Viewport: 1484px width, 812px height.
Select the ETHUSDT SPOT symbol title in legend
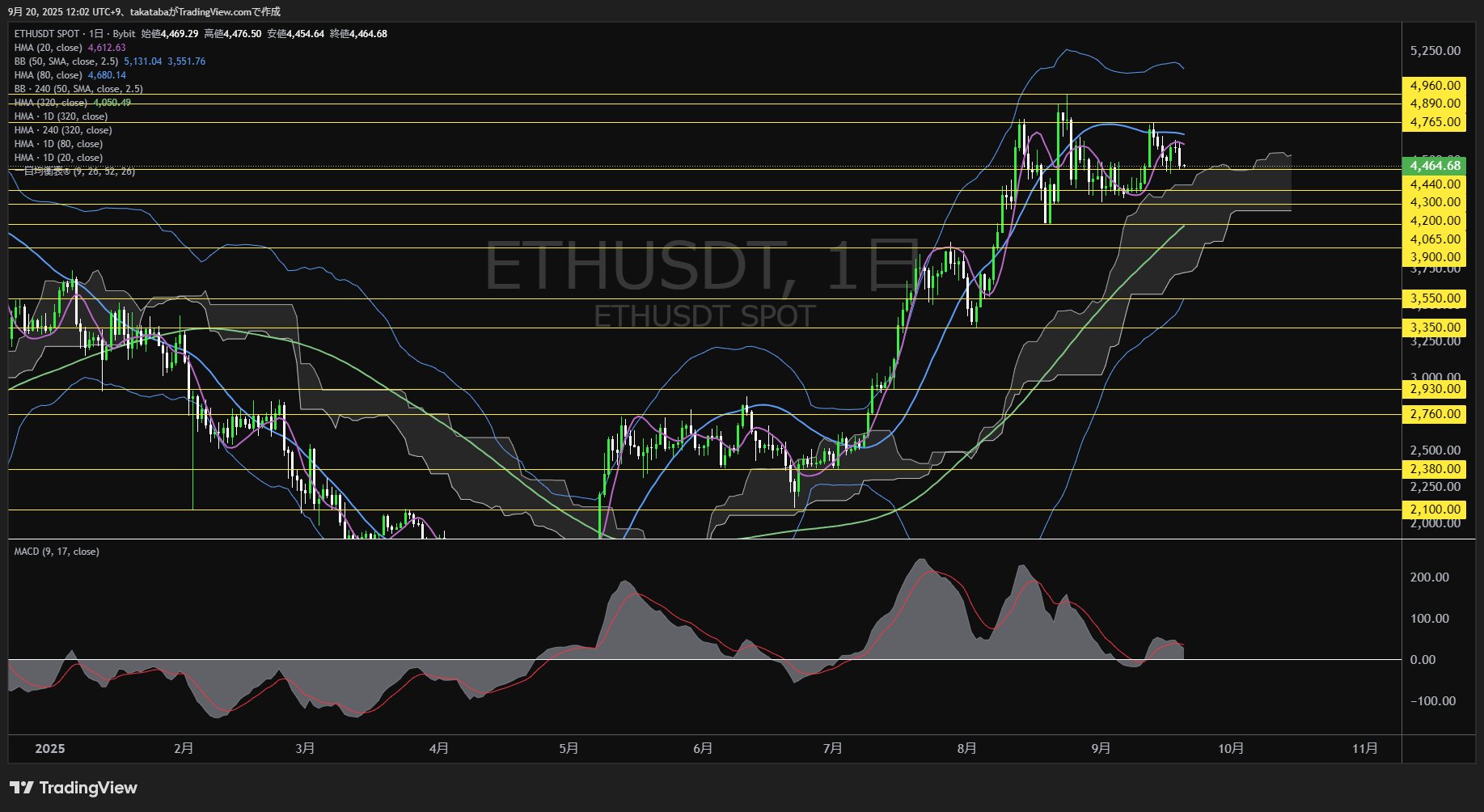click(x=47, y=34)
